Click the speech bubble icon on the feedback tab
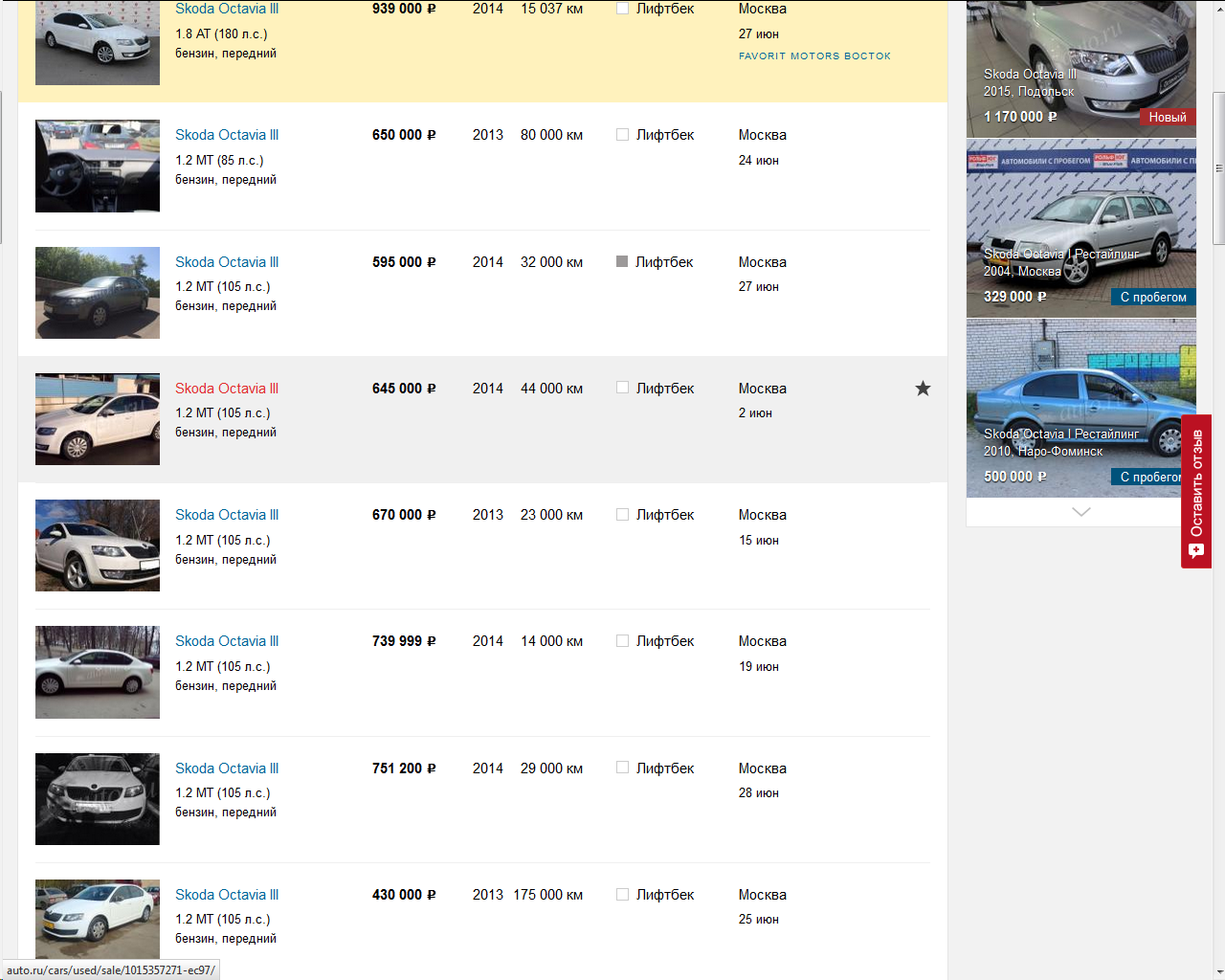This screenshot has height=980, width=1225. pos(1196,551)
